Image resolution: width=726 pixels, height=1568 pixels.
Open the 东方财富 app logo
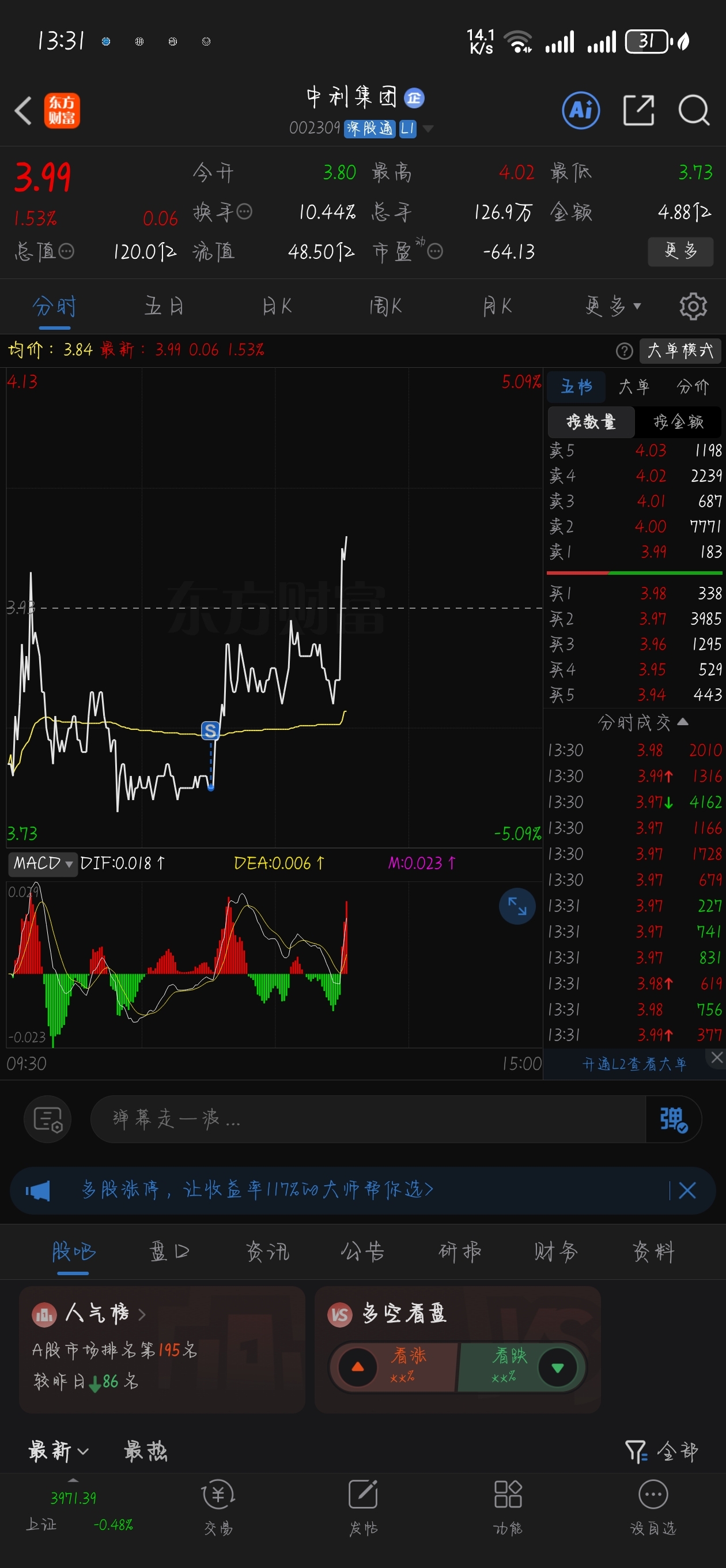click(x=62, y=111)
